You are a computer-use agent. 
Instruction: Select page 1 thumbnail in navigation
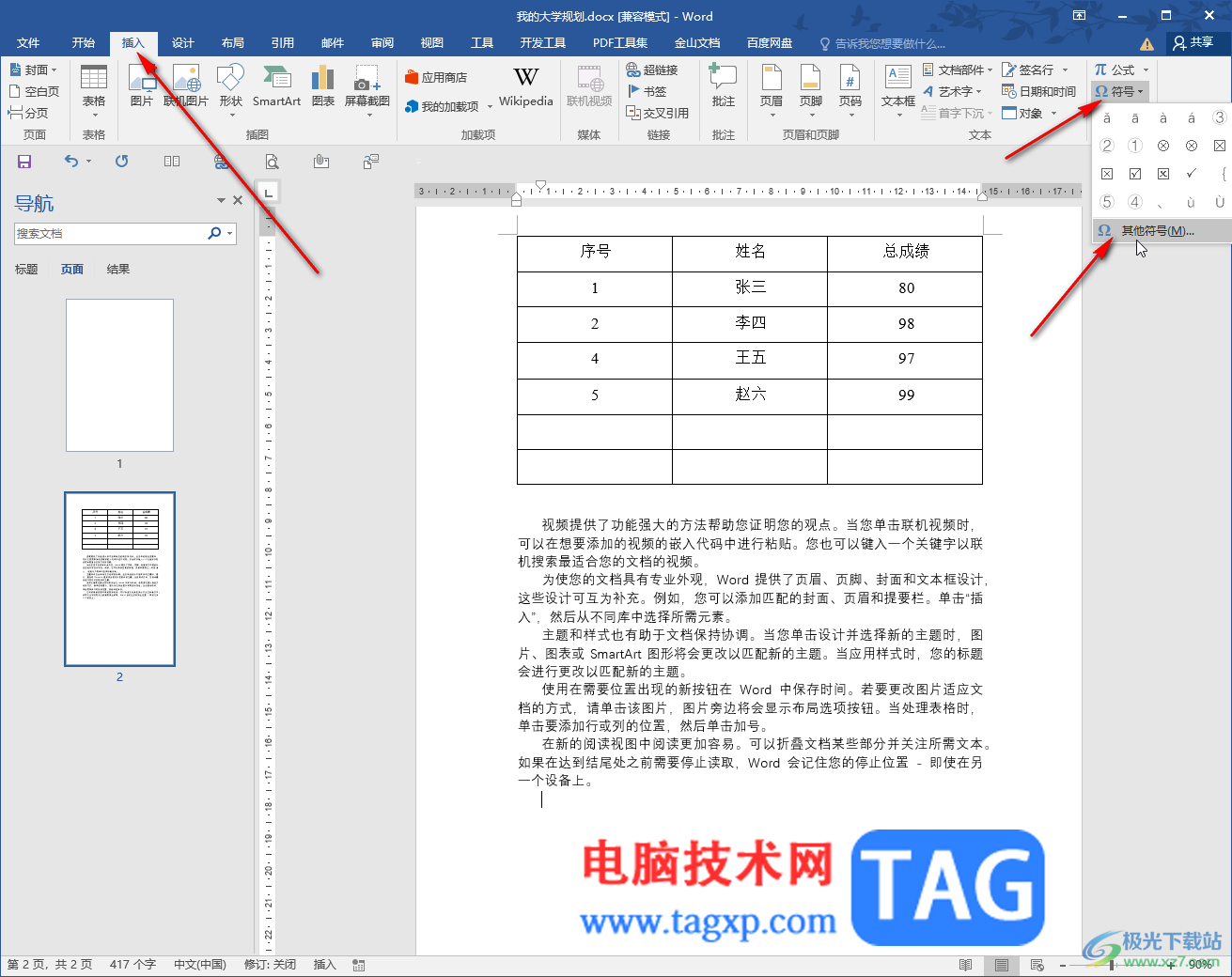point(119,376)
